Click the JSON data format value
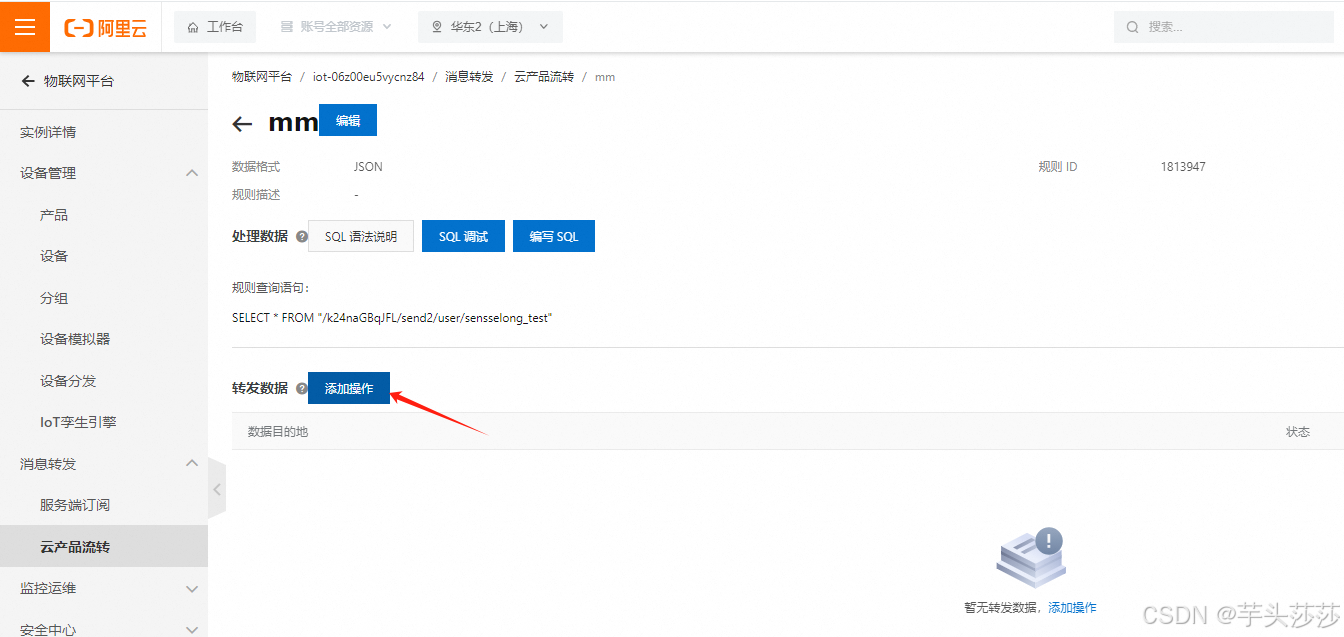Screen dimensions: 1344x637 [368, 167]
